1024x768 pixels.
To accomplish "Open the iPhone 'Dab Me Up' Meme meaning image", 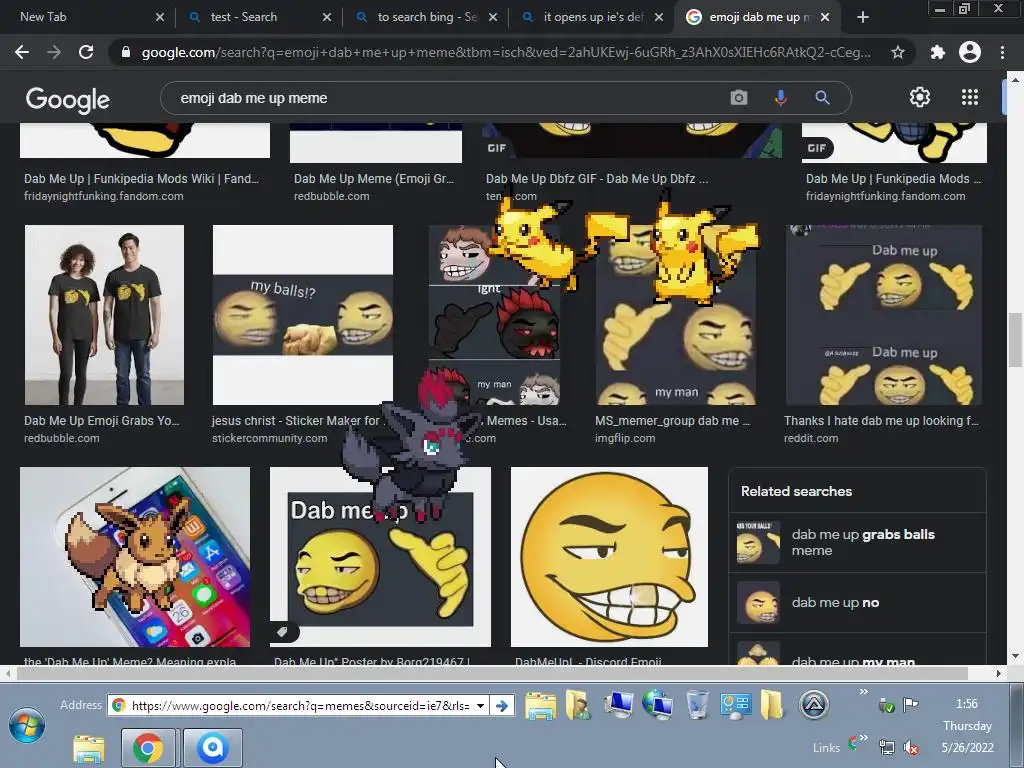I will tap(135, 556).
